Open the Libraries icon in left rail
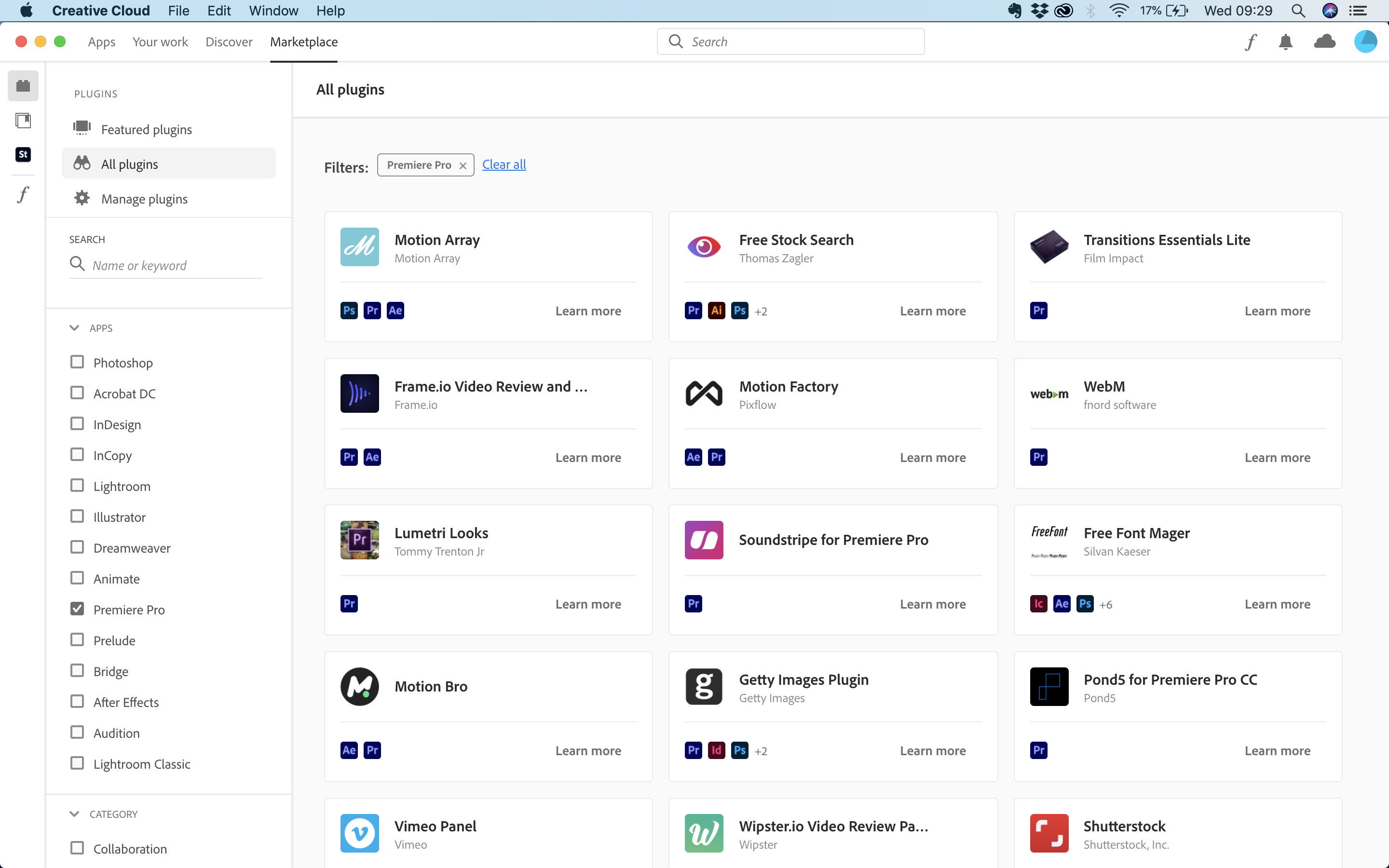This screenshot has width=1389, height=868. coord(23,121)
